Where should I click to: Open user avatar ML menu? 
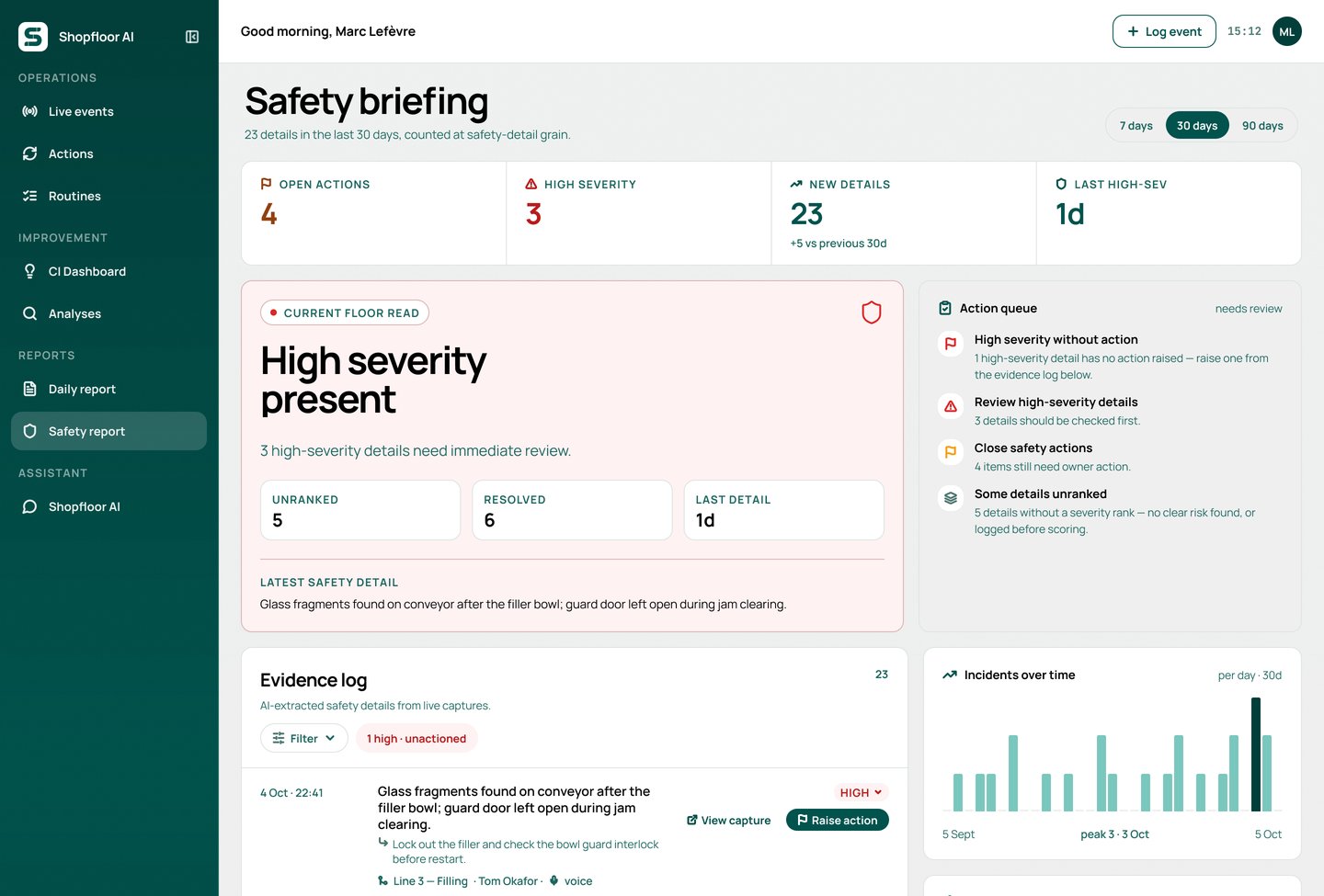(x=1287, y=31)
